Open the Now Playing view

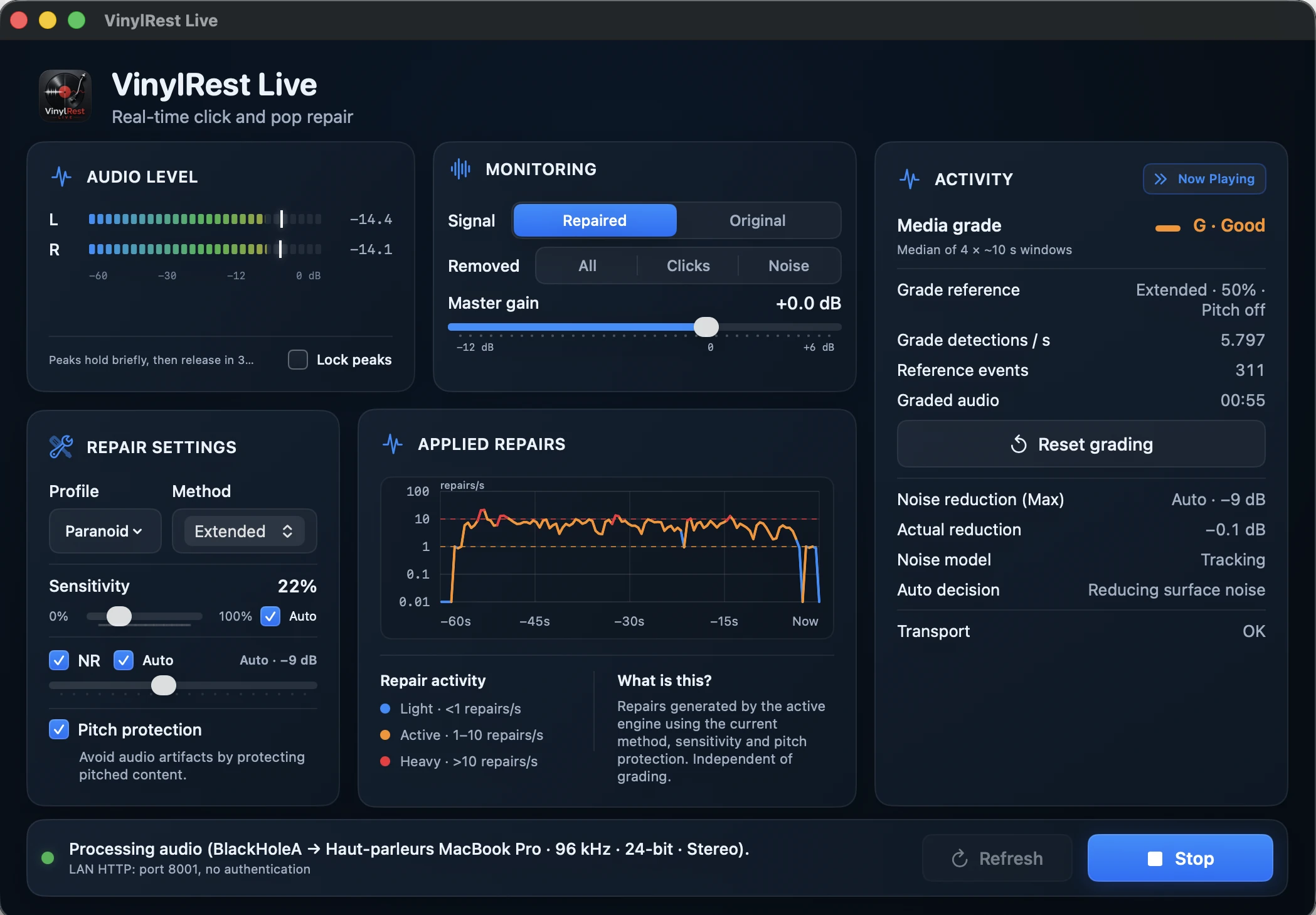pyautogui.click(x=1204, y=179)
